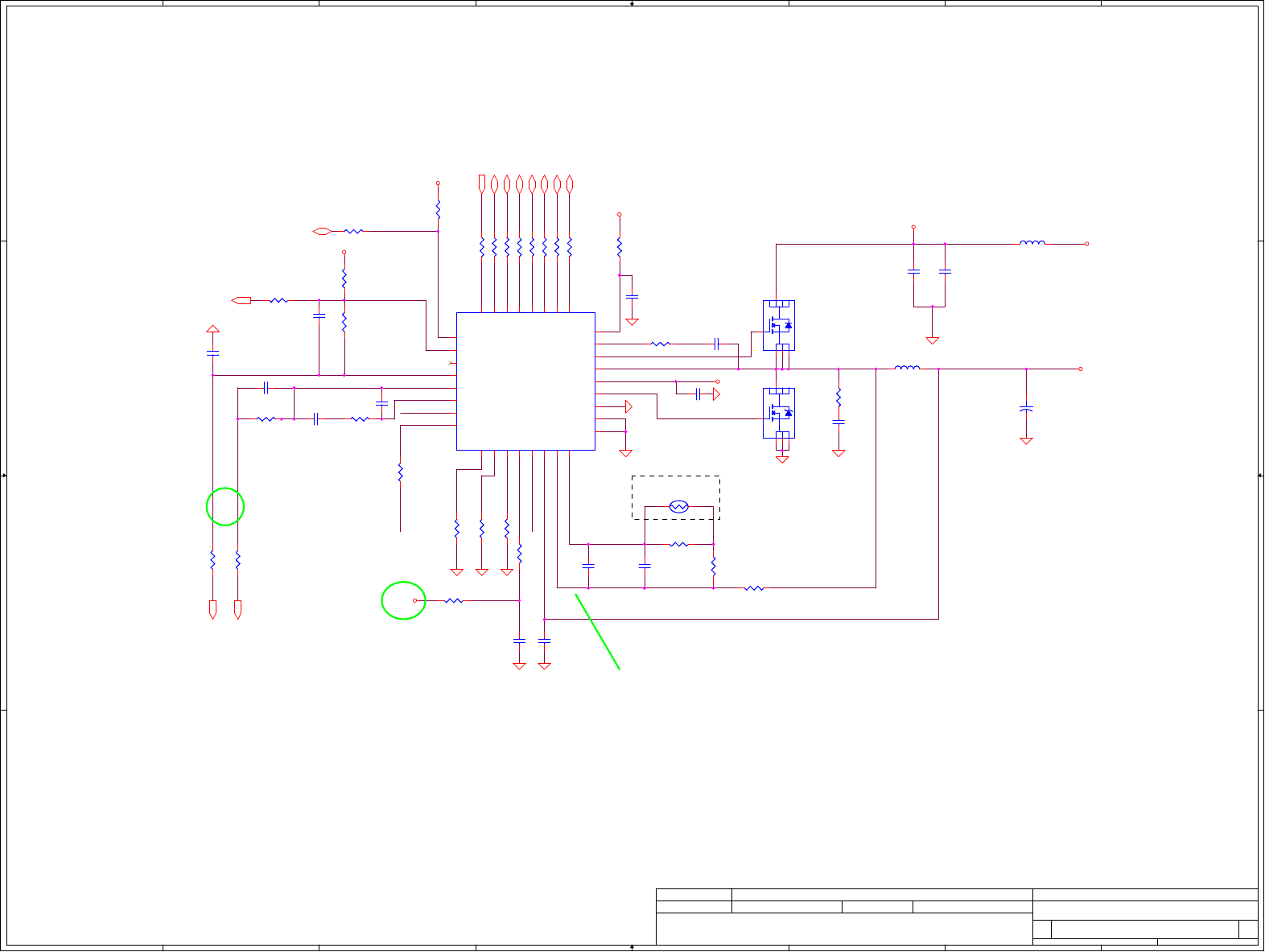Viewport: 1265px width, 952px height.
Task: Select the resistor directly below the thermistor box
Action: point(679,545)
